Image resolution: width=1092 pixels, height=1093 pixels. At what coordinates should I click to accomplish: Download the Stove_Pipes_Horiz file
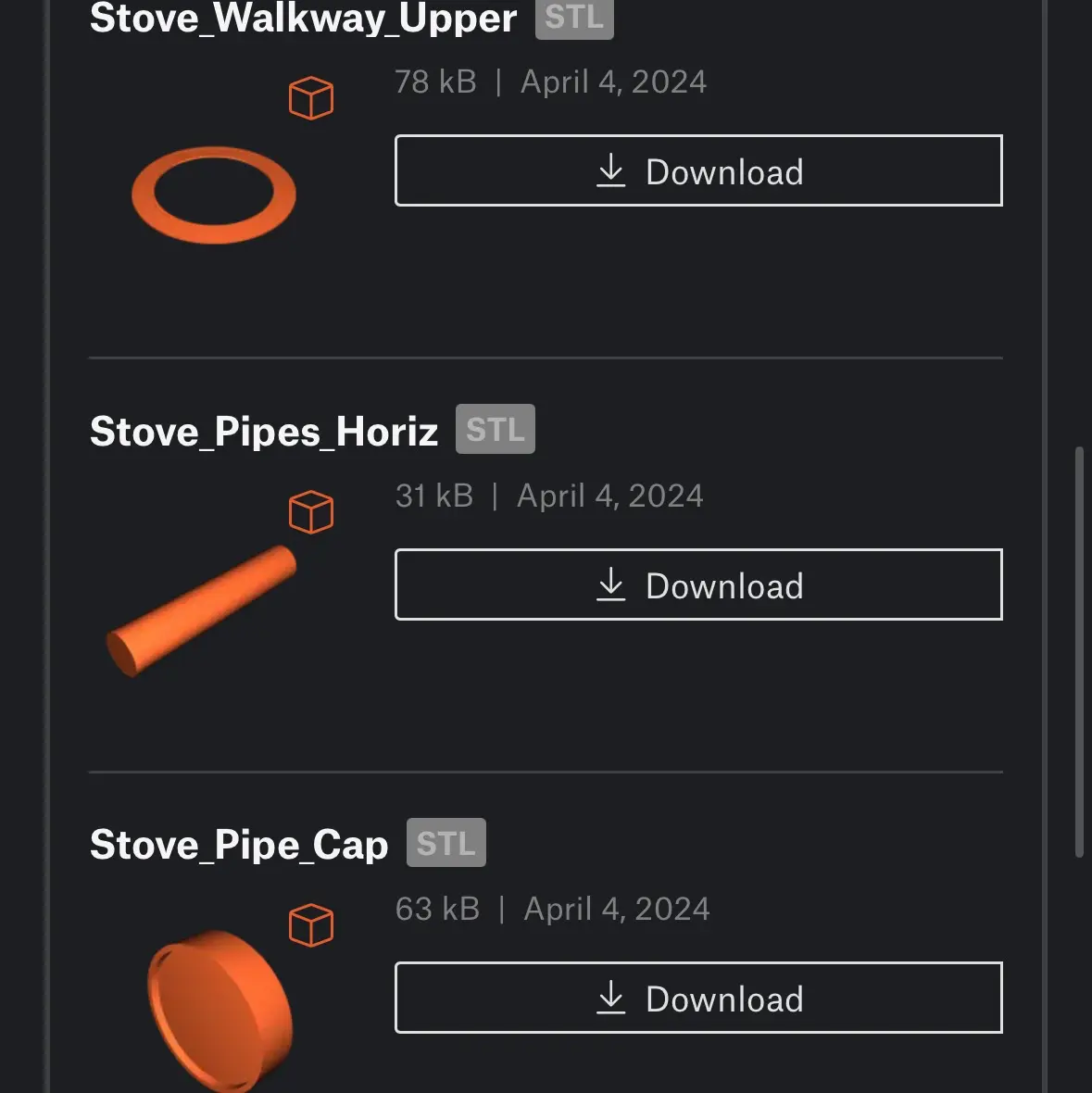[698, 584]
